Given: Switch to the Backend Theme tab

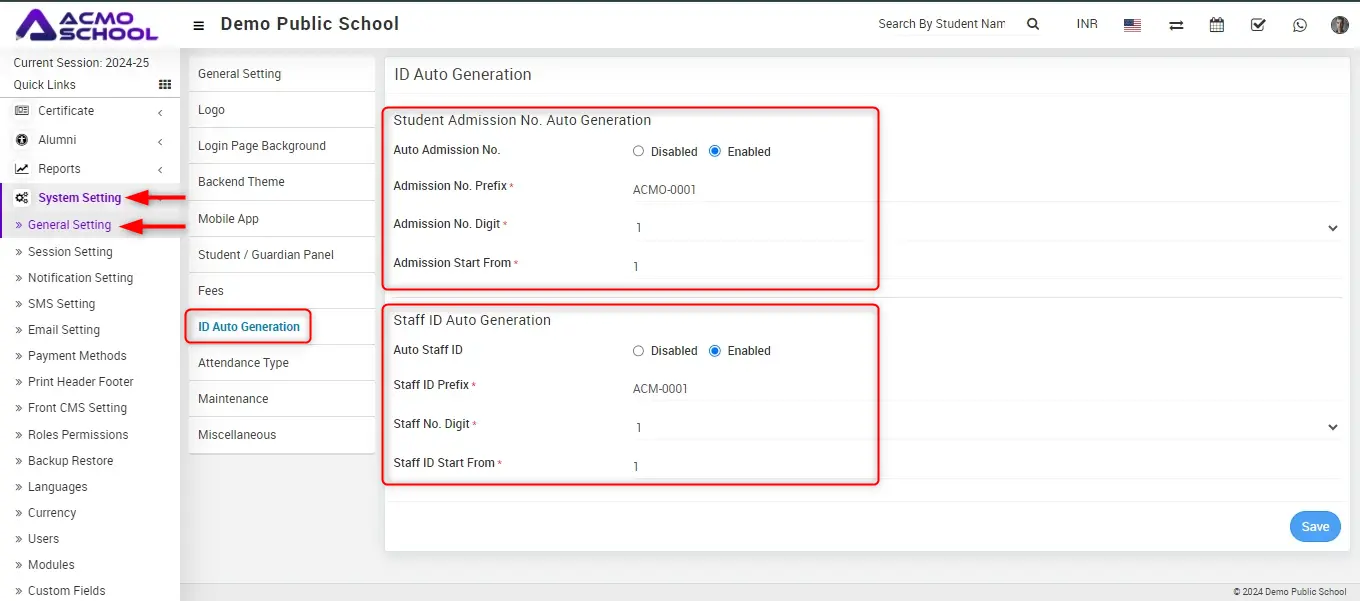Looking at the screenshot, I should (x=241, y=182).
